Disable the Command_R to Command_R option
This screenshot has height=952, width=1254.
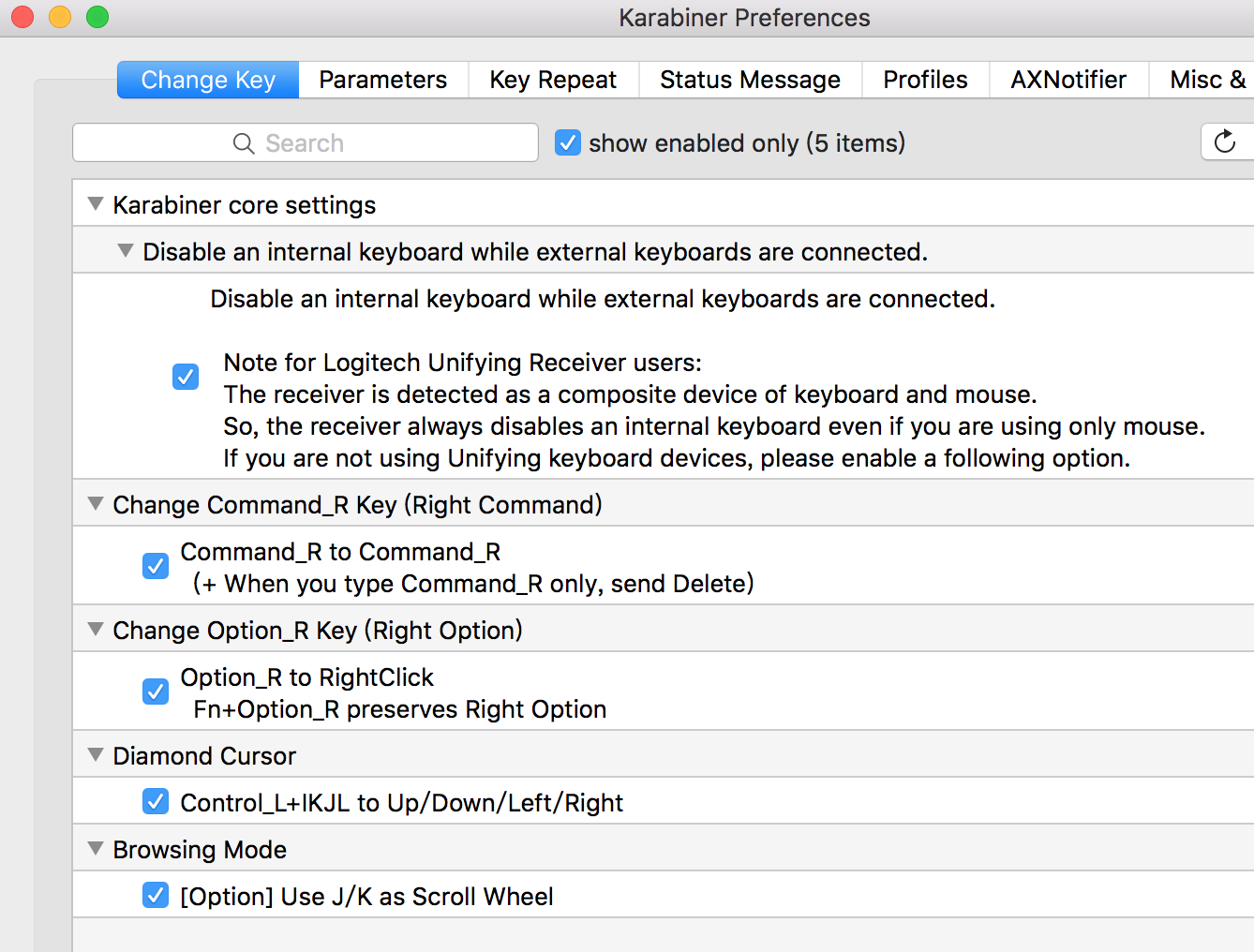pyautogui.click(x=156, y=567)
